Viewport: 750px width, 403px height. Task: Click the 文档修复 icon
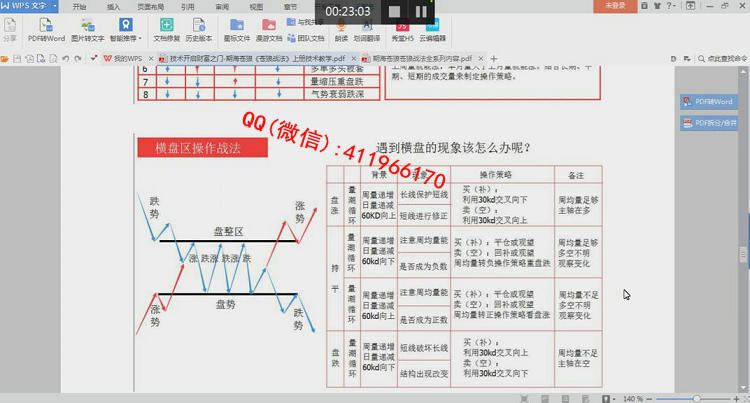(x=166, y=27)
